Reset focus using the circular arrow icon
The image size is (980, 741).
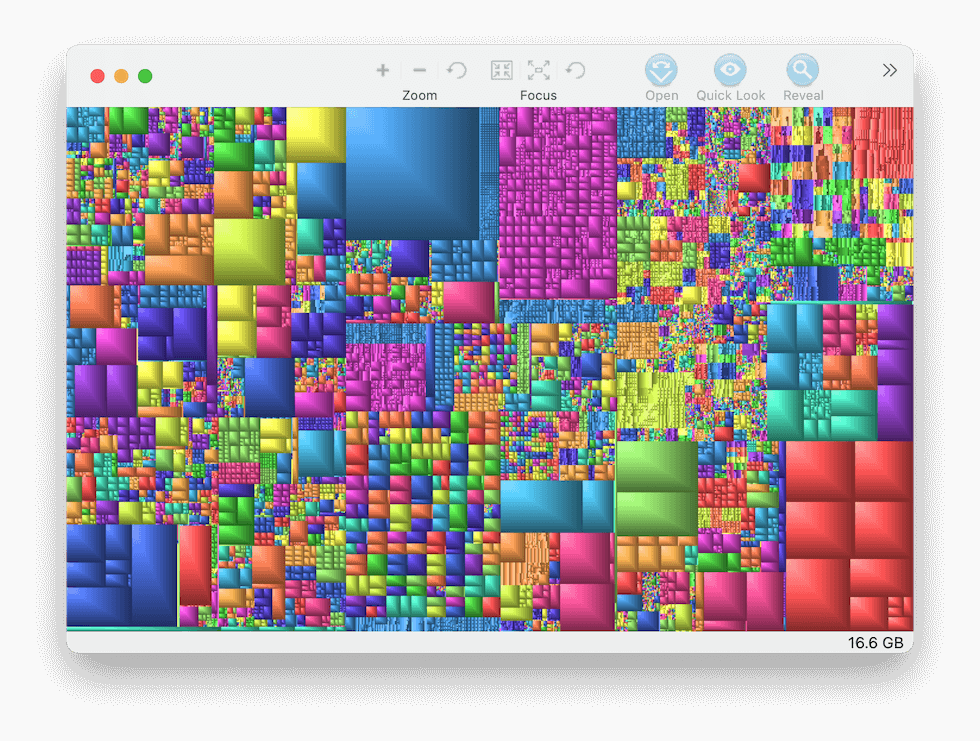click(576, 70)
